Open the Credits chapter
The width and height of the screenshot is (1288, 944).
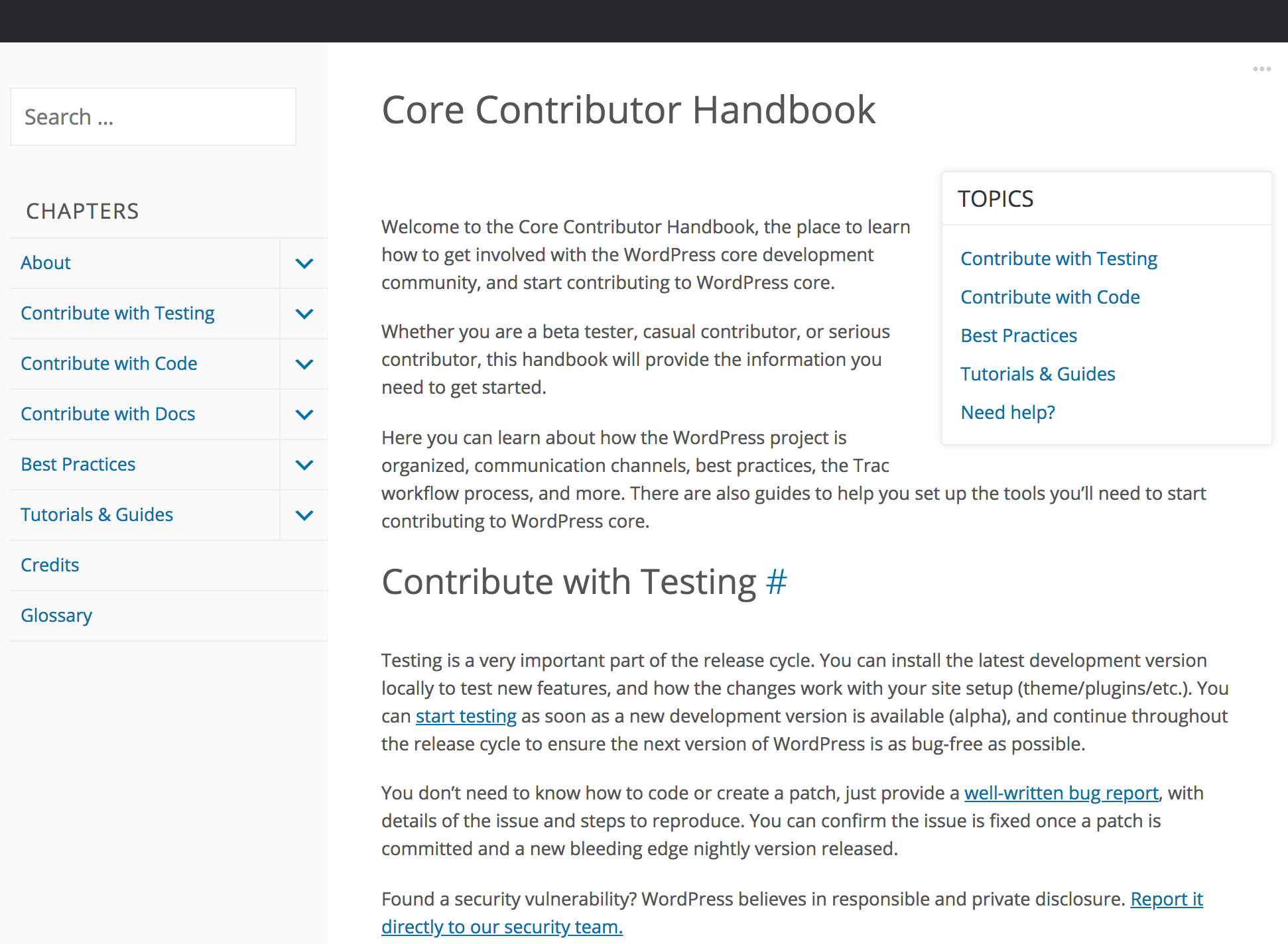[50, 565]
